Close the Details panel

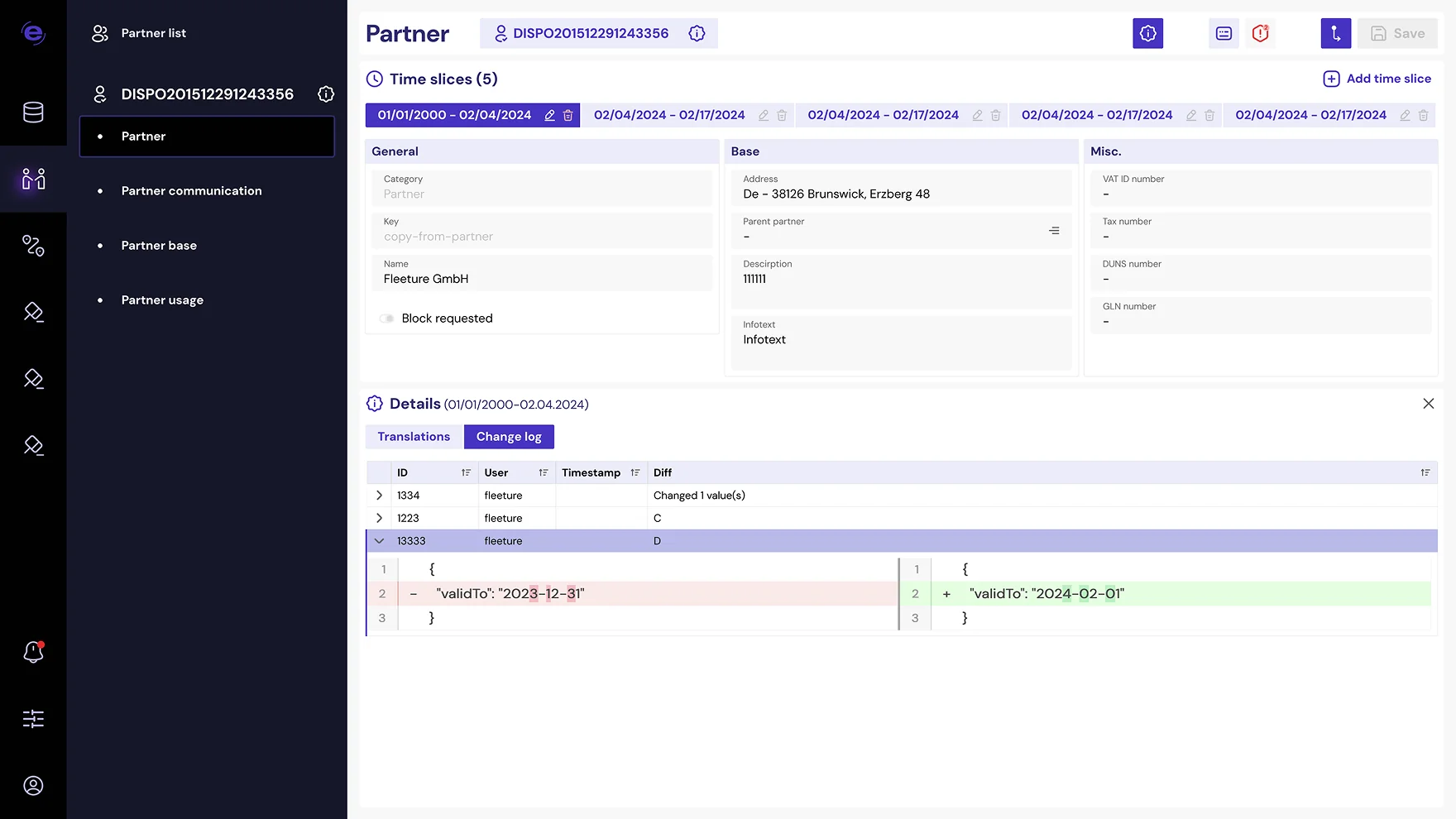[1428, 404]
